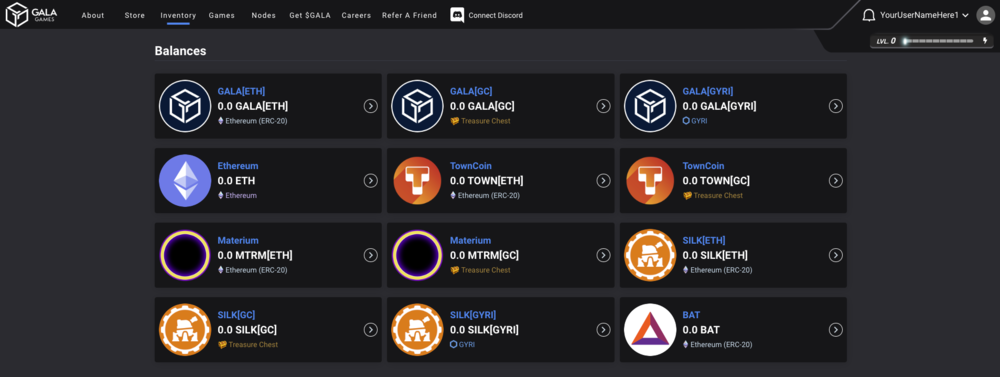Click the blue SILK[GYRI] title link
Image resolution: width=1000 pixels, height=377 pixels.
pos(473,315)
